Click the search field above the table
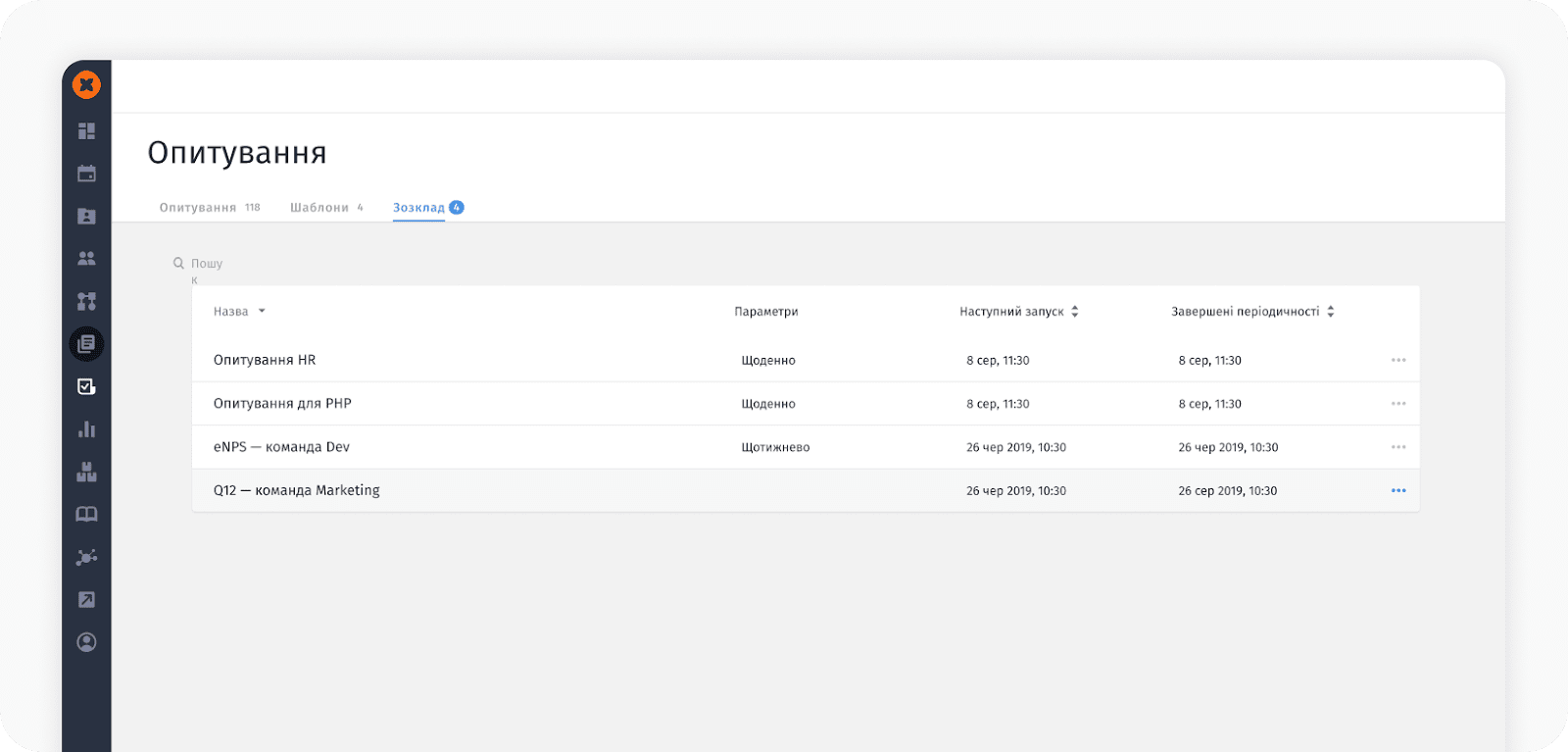 207,264
